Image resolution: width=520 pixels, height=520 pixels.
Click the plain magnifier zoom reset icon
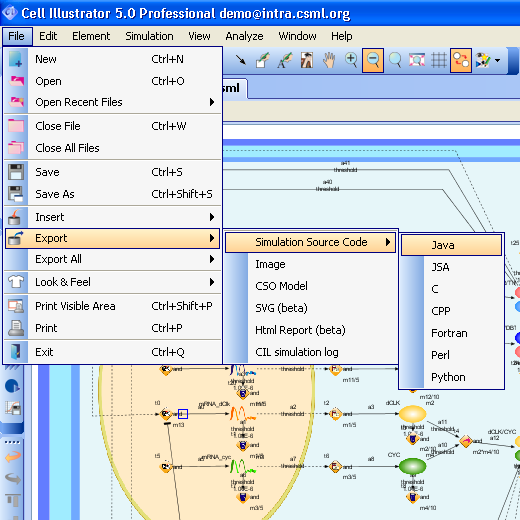395,60
